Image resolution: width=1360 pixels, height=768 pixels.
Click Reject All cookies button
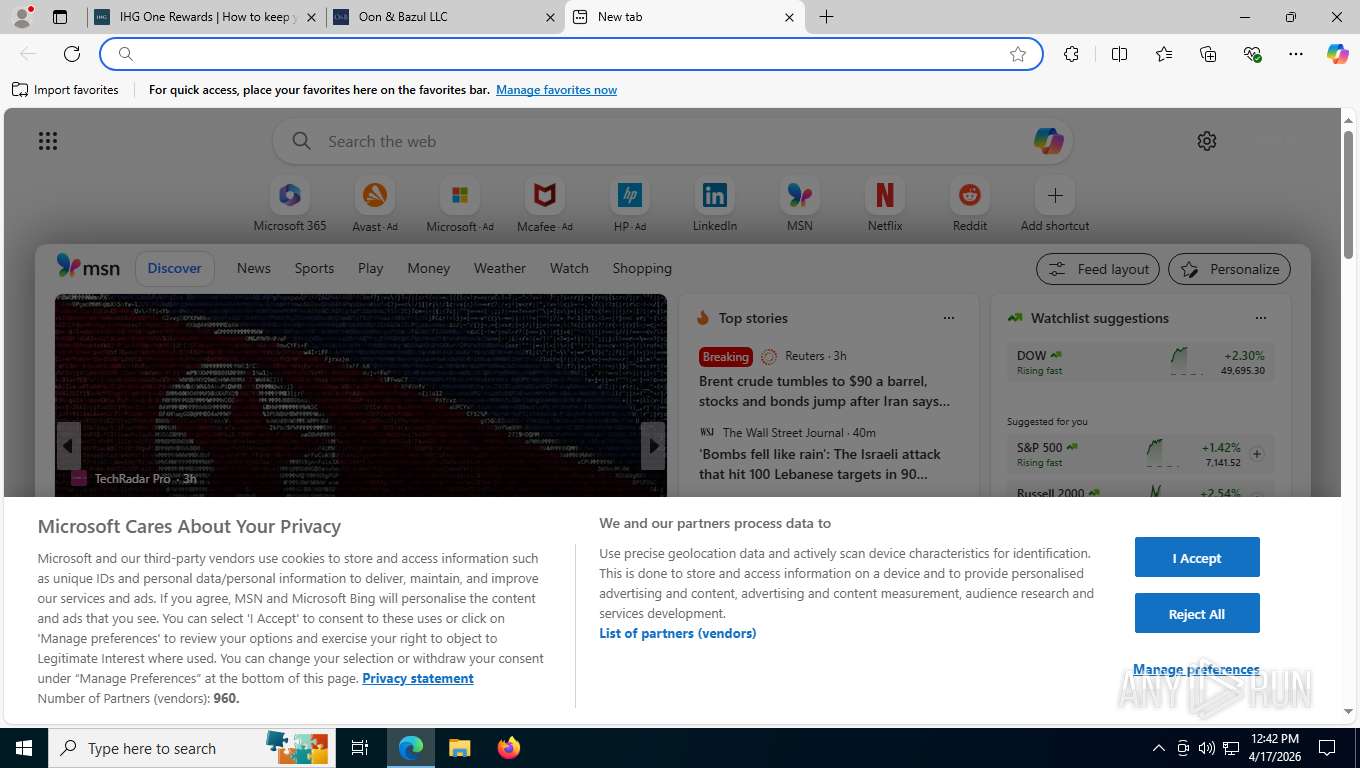[x=1197, y=613]
